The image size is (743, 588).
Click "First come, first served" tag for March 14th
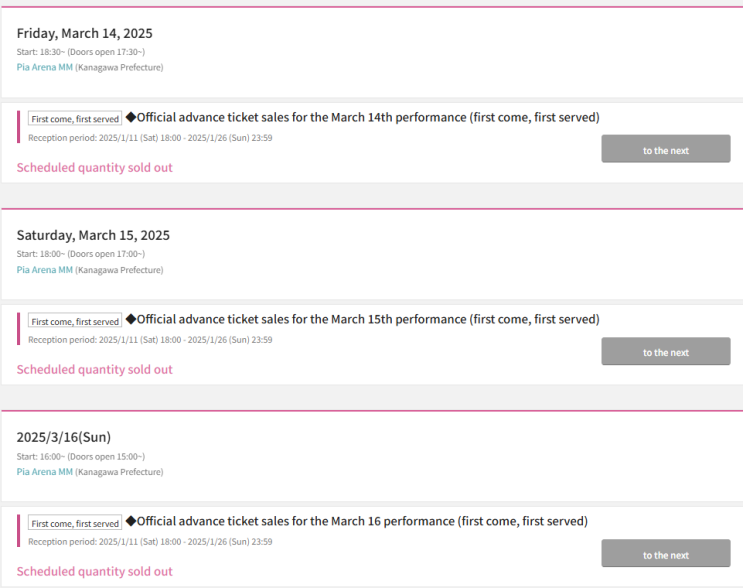click(75, 119)
